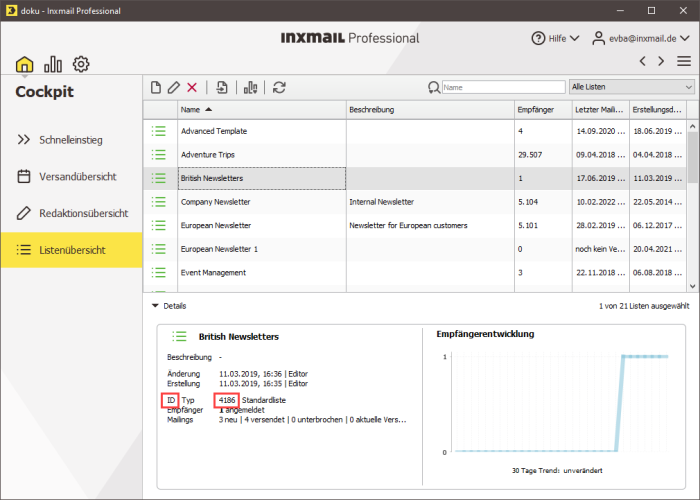The width and height of the screenshot is (700, 500).
Task: Collapse the Details section
Action: click(x=155, y=306)
